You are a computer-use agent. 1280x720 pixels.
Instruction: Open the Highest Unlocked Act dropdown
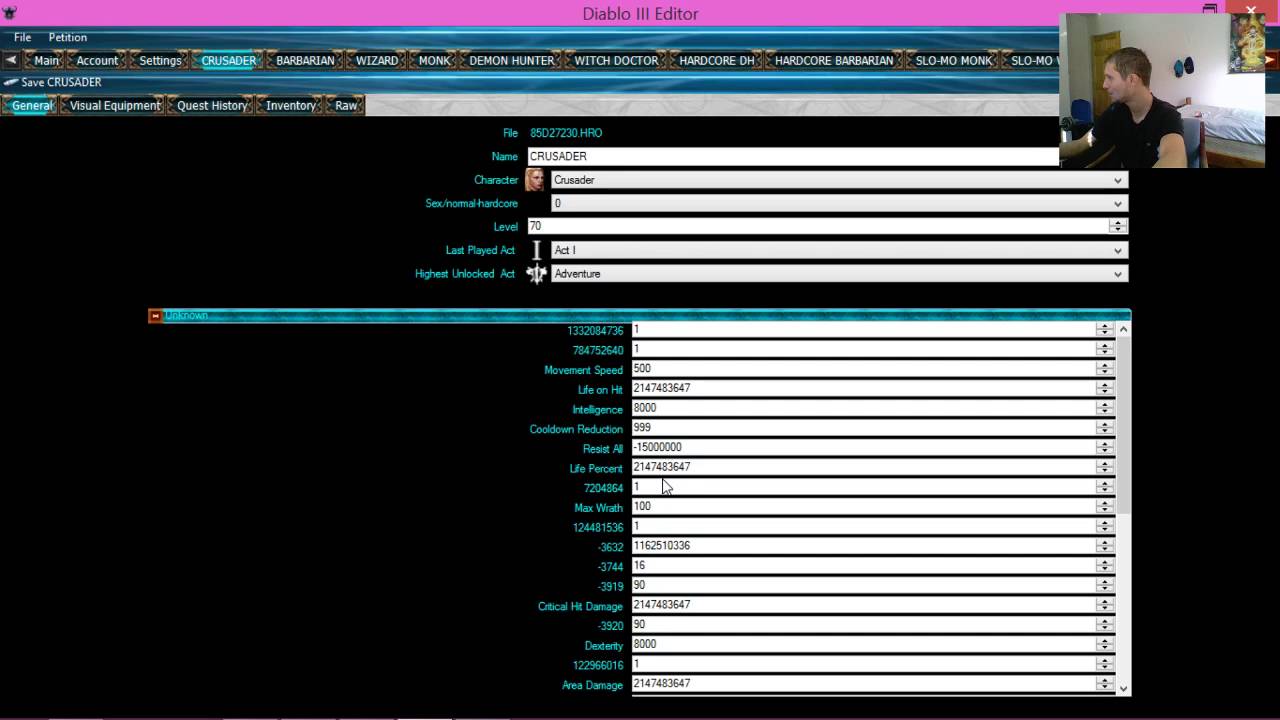click(839, 273)
